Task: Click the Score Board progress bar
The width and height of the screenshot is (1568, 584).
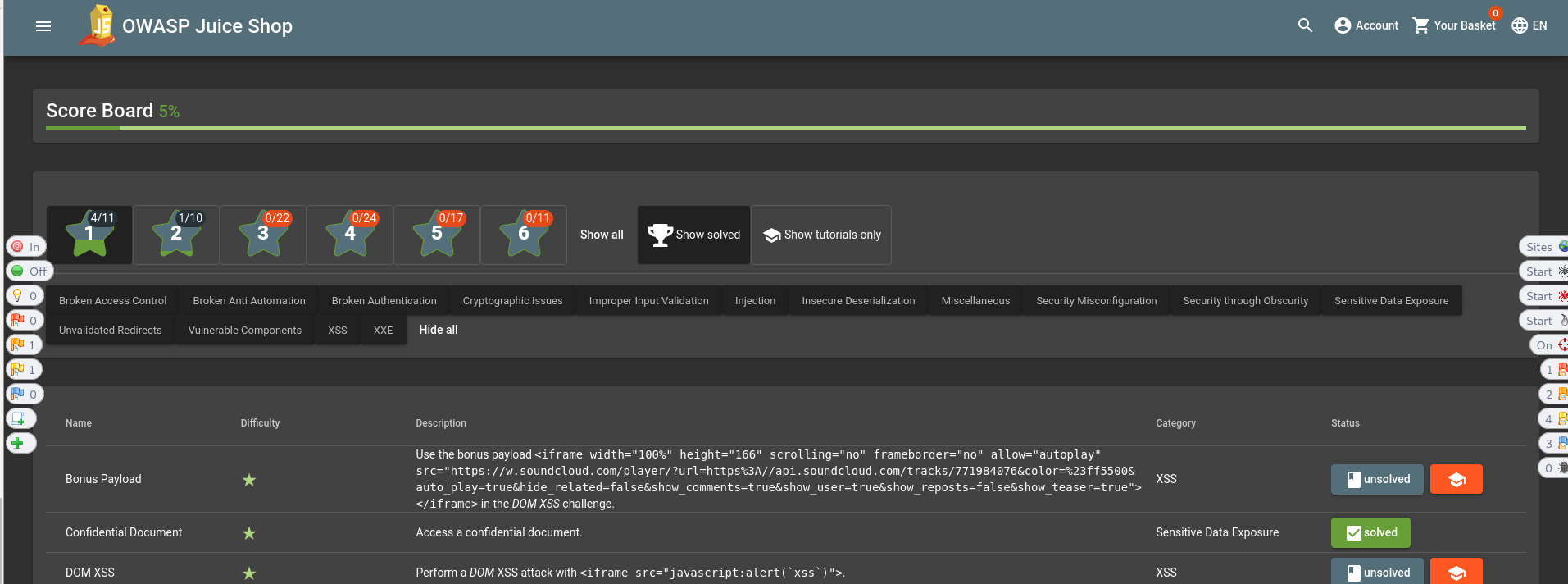Action: pyautogui.click(x=786, y=128)
